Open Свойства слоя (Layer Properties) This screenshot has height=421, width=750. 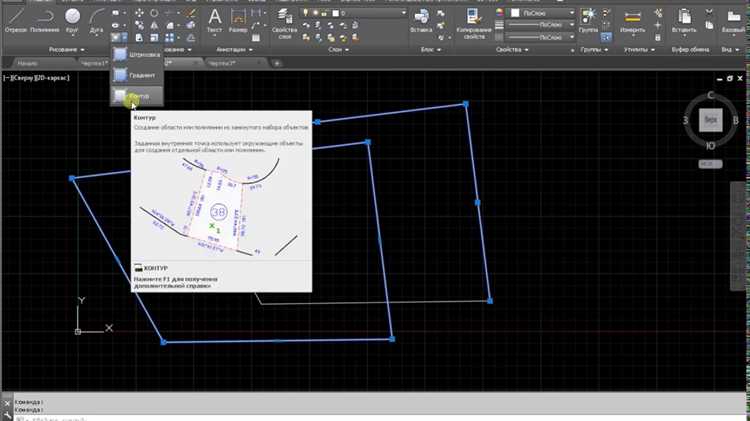point(285,24)
